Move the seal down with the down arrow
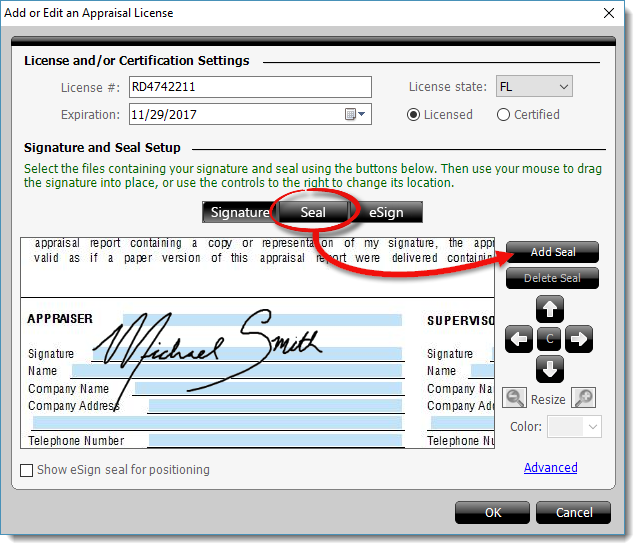This screenshot has width=640, height=550. tap(549, 369)
